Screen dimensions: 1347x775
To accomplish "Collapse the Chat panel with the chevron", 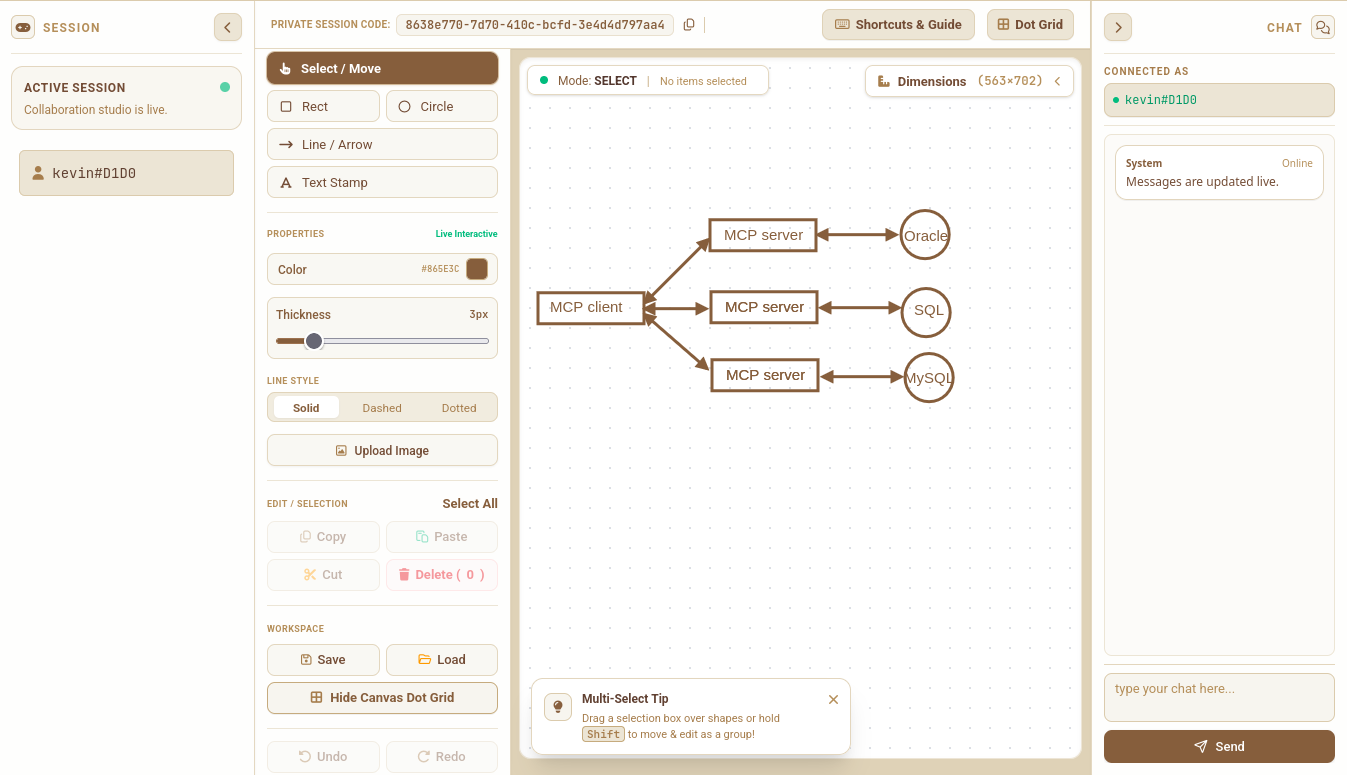I will [x=1118, y=27].
